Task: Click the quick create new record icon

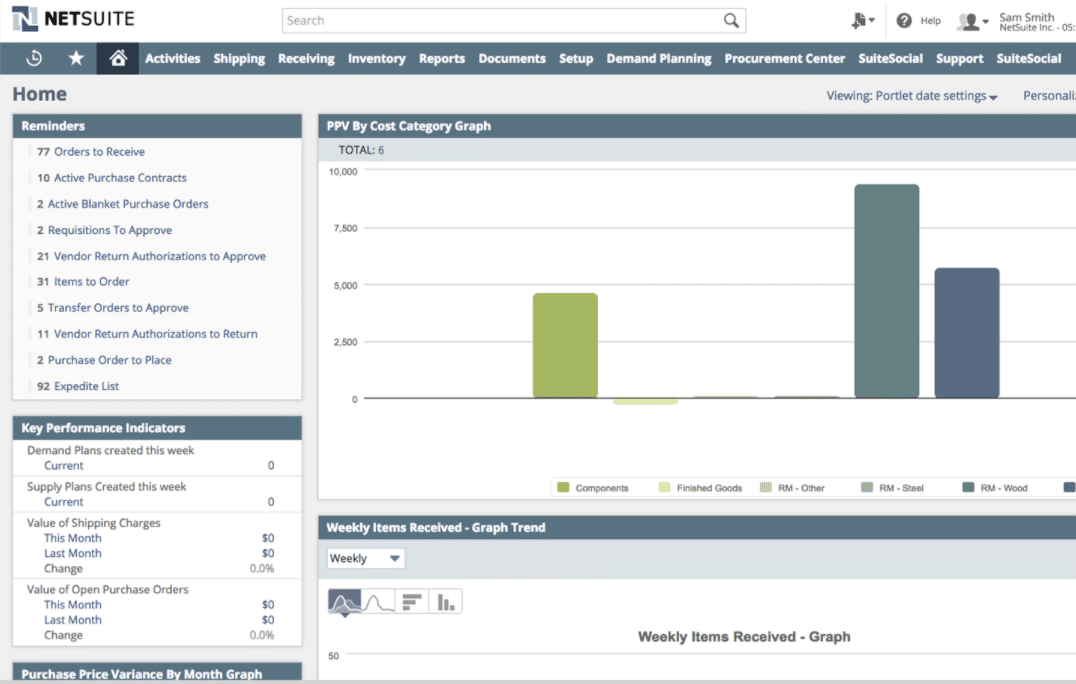Action: (858, 19)
